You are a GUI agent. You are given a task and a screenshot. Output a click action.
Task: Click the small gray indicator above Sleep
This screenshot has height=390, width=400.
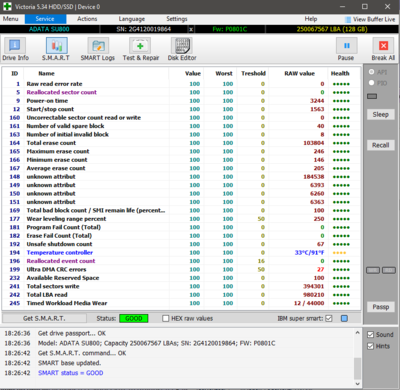pyautogui.click(x=372, y=96)
